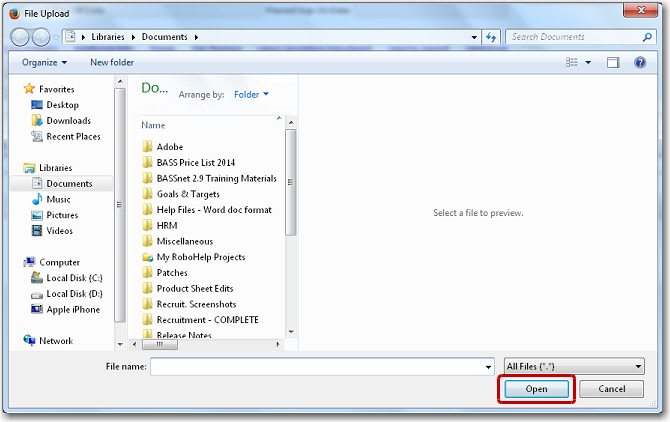Open the Adobe folder
670x422 pixels.
click(x=169, y=147)
